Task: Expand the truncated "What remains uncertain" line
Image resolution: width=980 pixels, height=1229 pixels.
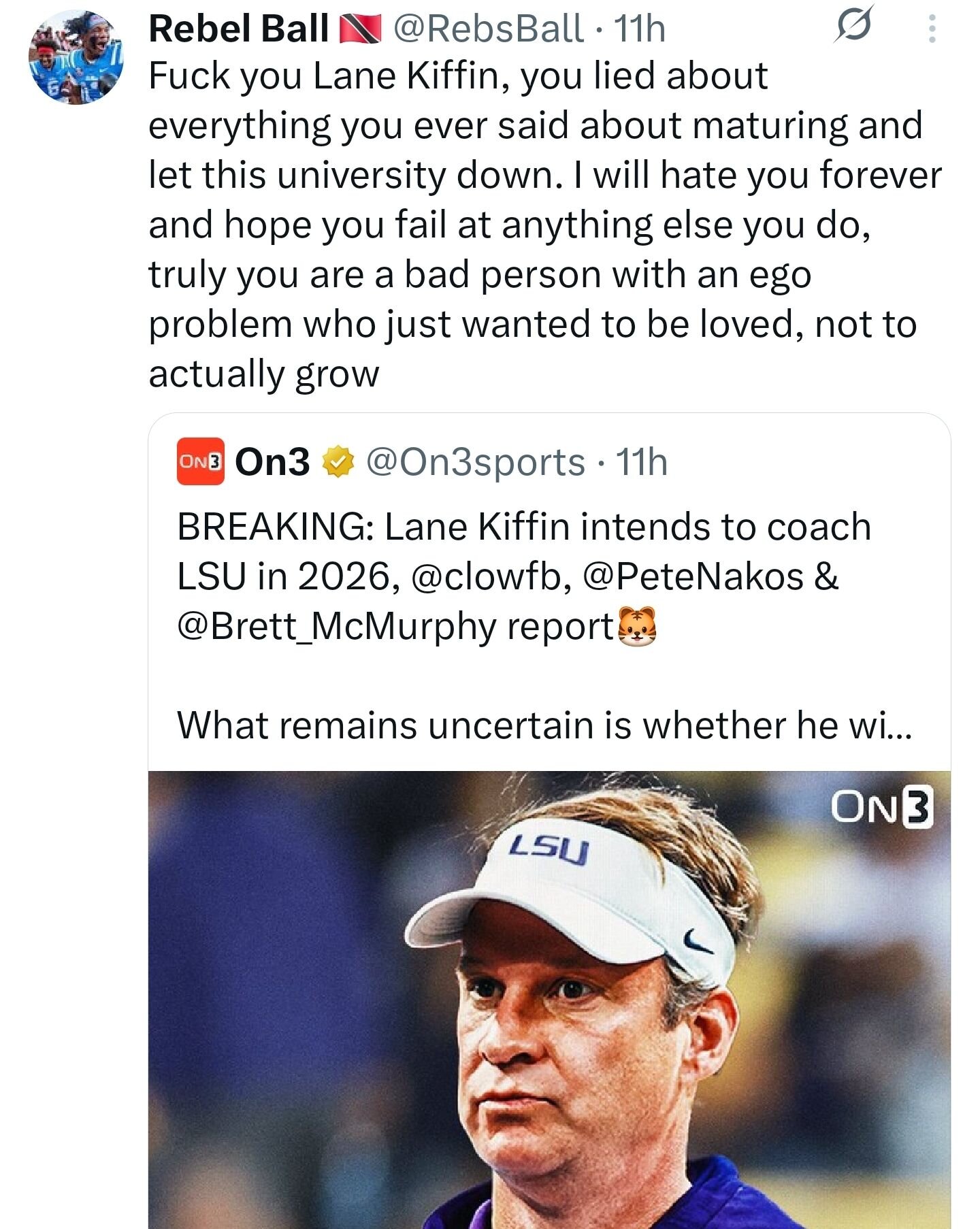Action: (544, 725)
